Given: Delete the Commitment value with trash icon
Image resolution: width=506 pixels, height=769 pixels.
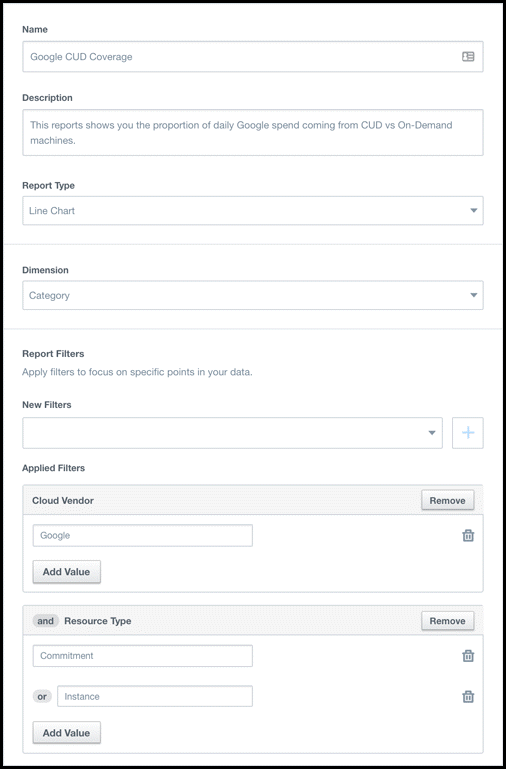Looking at the screenshot, I should (x=468, y=656).
